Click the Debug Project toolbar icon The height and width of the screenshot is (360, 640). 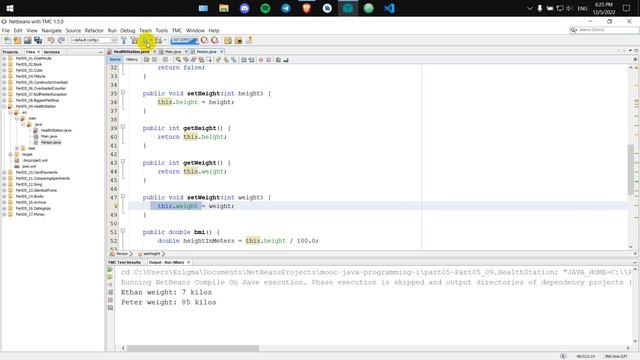(158, 40)
